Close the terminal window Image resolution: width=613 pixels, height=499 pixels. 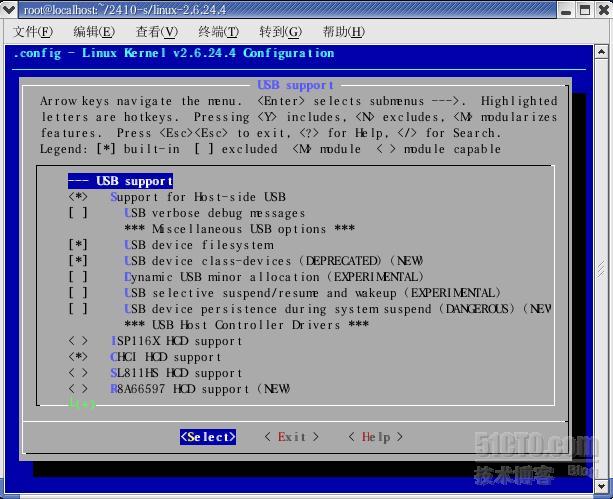click(x=604, y=10)
